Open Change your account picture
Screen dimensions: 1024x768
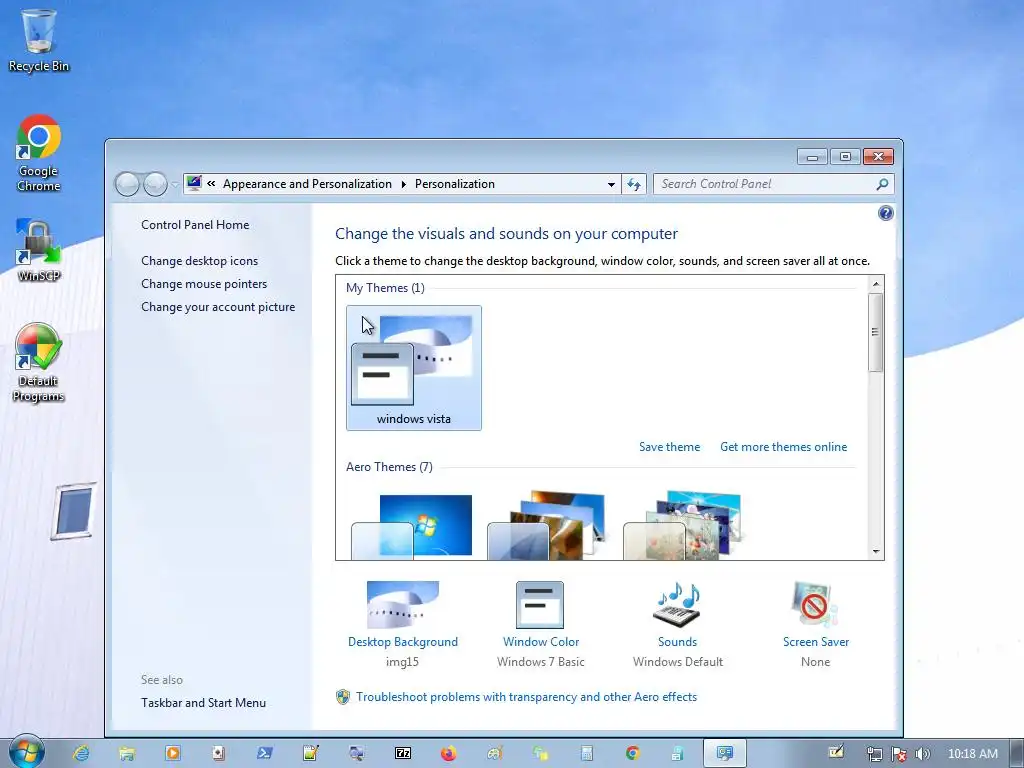pyautogui.click(x=217, y=307)
